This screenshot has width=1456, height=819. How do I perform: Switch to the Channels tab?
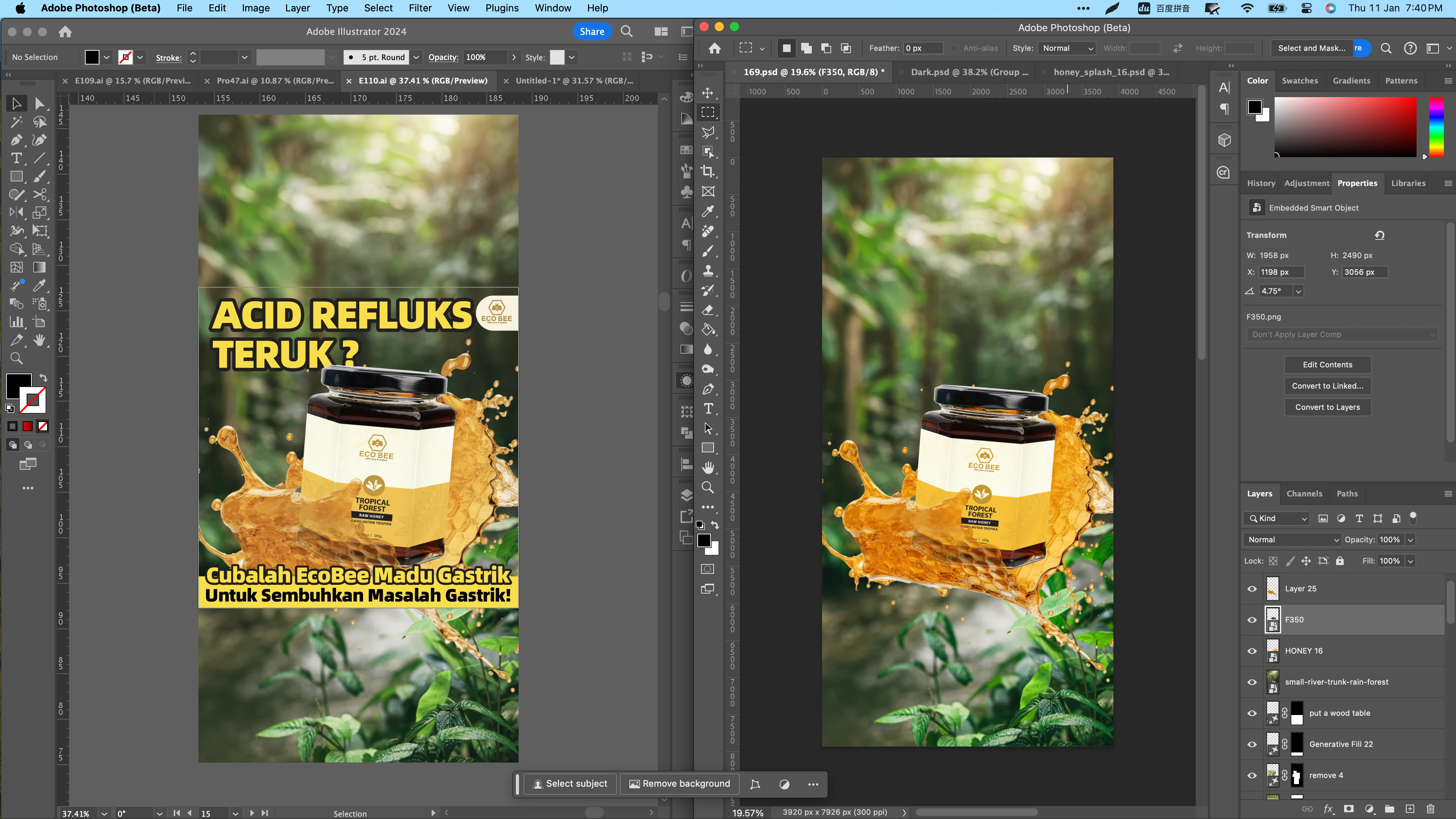(1304, 493)
